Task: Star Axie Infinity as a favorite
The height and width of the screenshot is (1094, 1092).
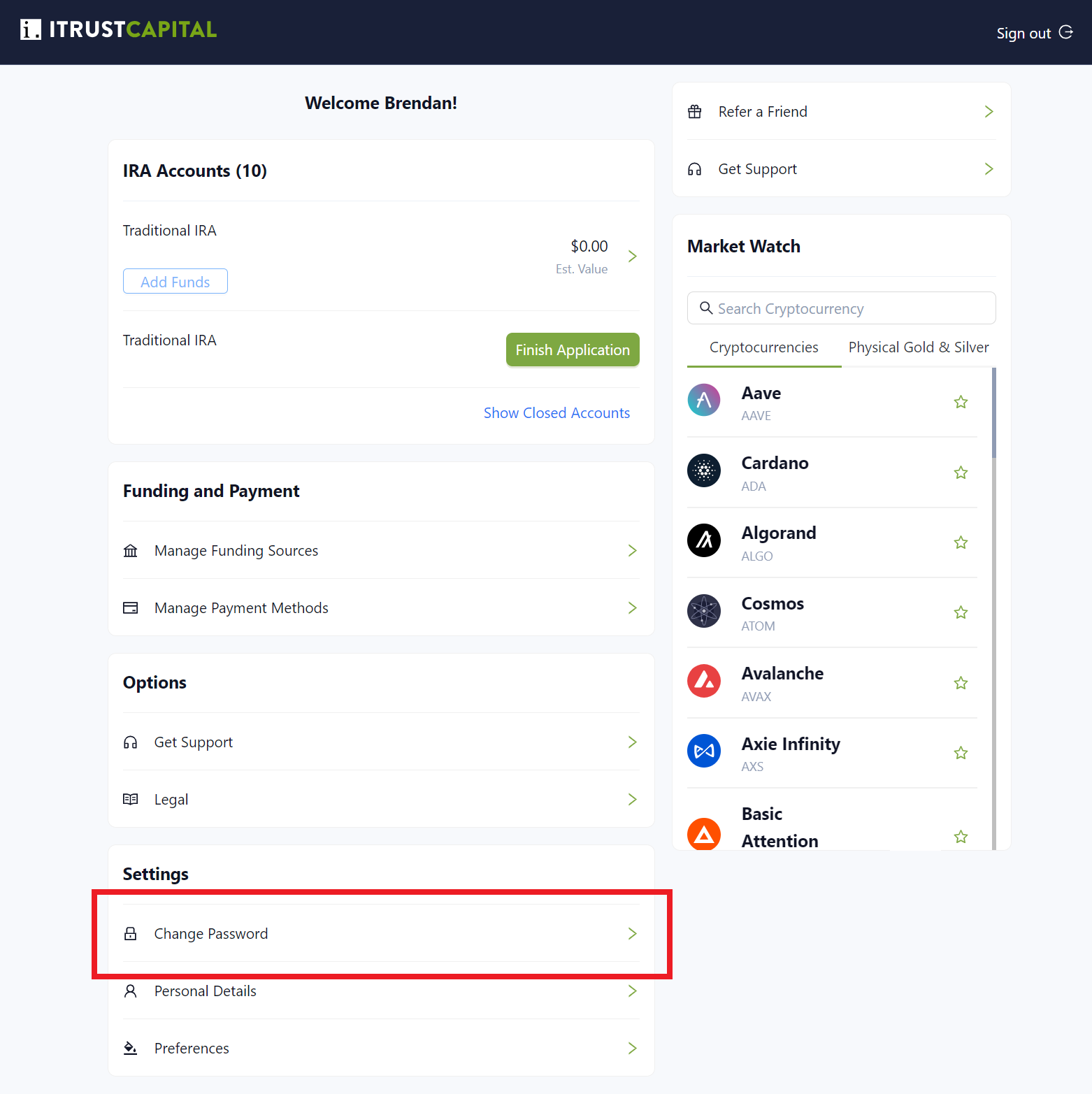Action: (x=961, y=753)
